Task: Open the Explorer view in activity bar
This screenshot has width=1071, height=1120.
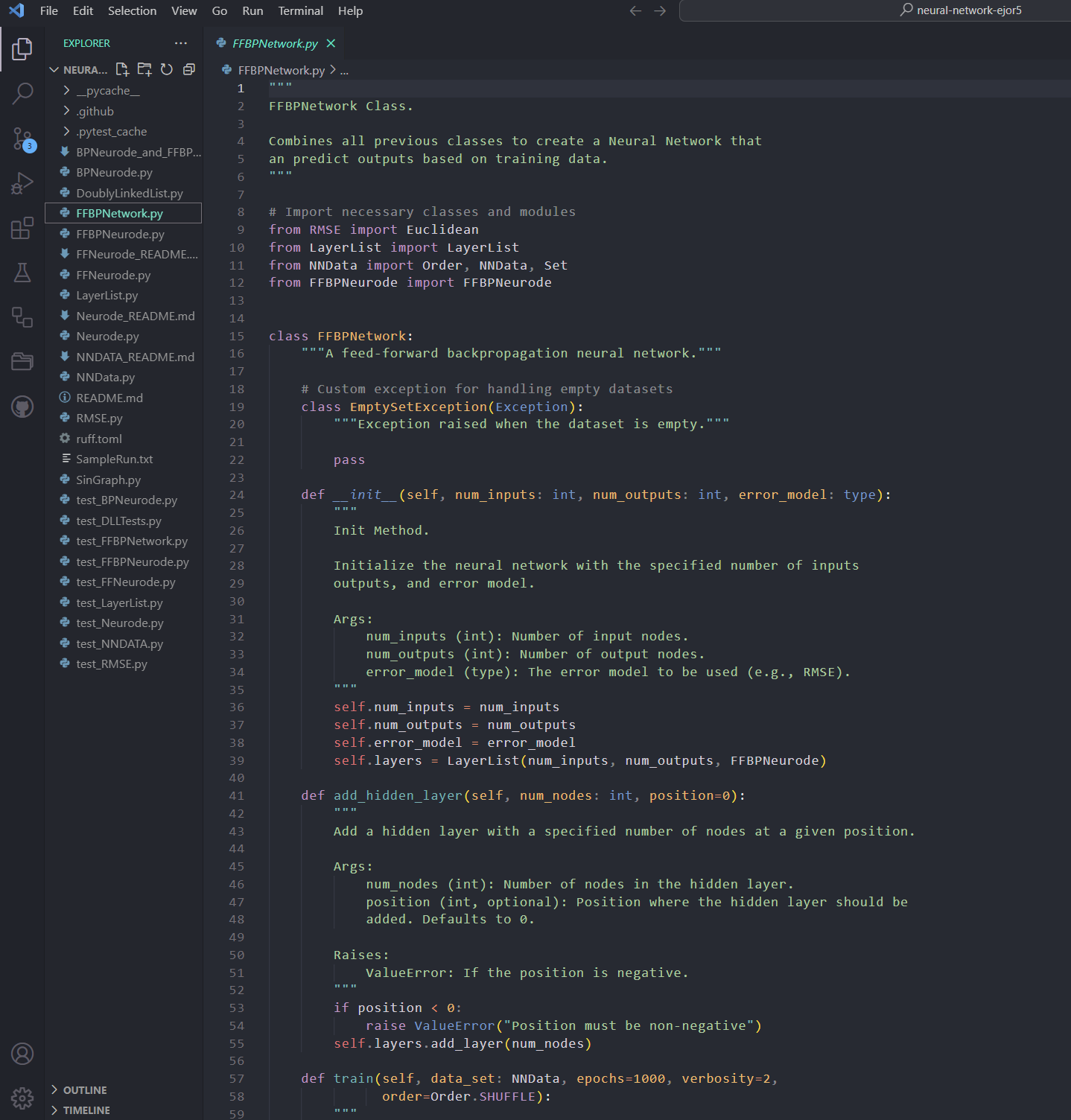Action: point(22,49)
